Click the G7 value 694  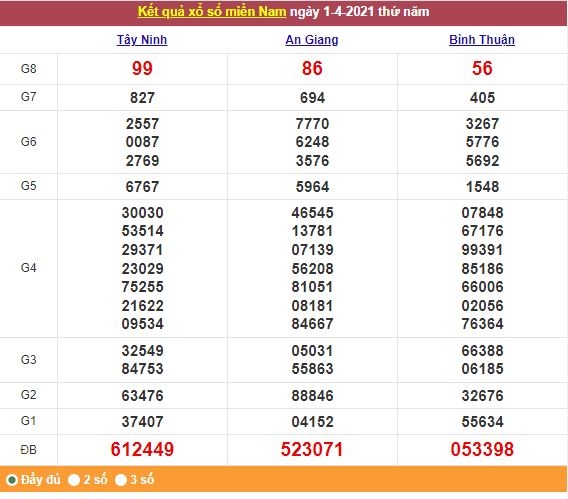tap(312, 98)
